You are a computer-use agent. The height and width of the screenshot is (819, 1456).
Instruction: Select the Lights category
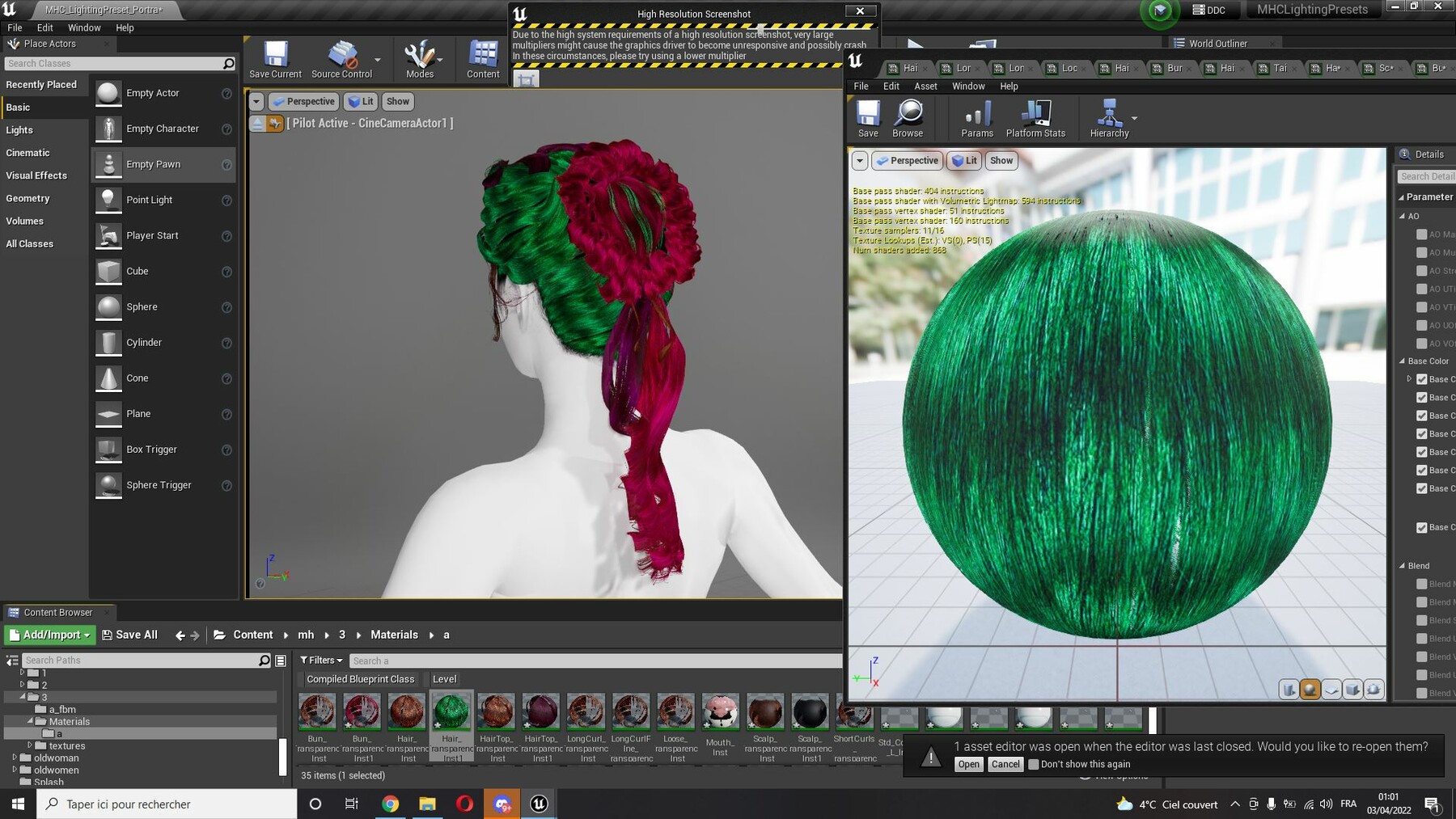pyautogui.click(x=19, y=130)
